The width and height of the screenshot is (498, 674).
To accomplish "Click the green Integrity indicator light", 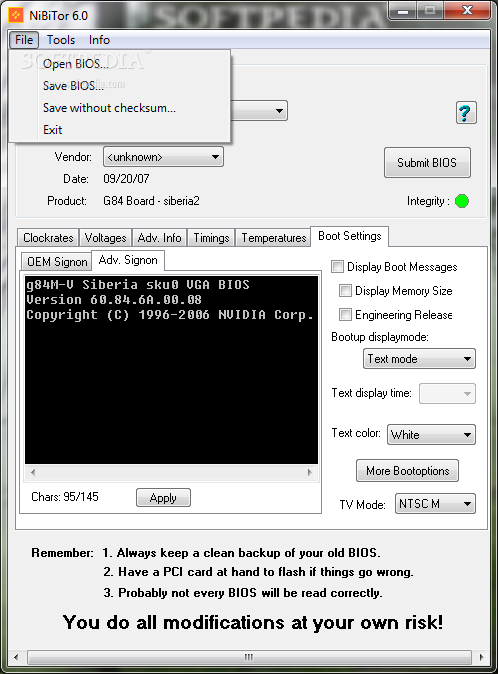I will point(462,201).
